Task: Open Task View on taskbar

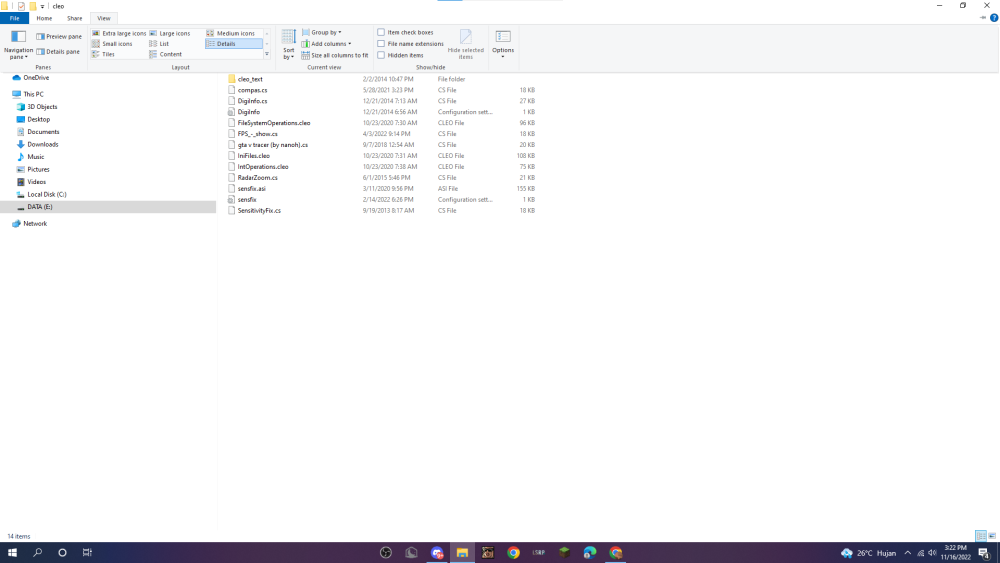Action: click(x=87, y=553)
